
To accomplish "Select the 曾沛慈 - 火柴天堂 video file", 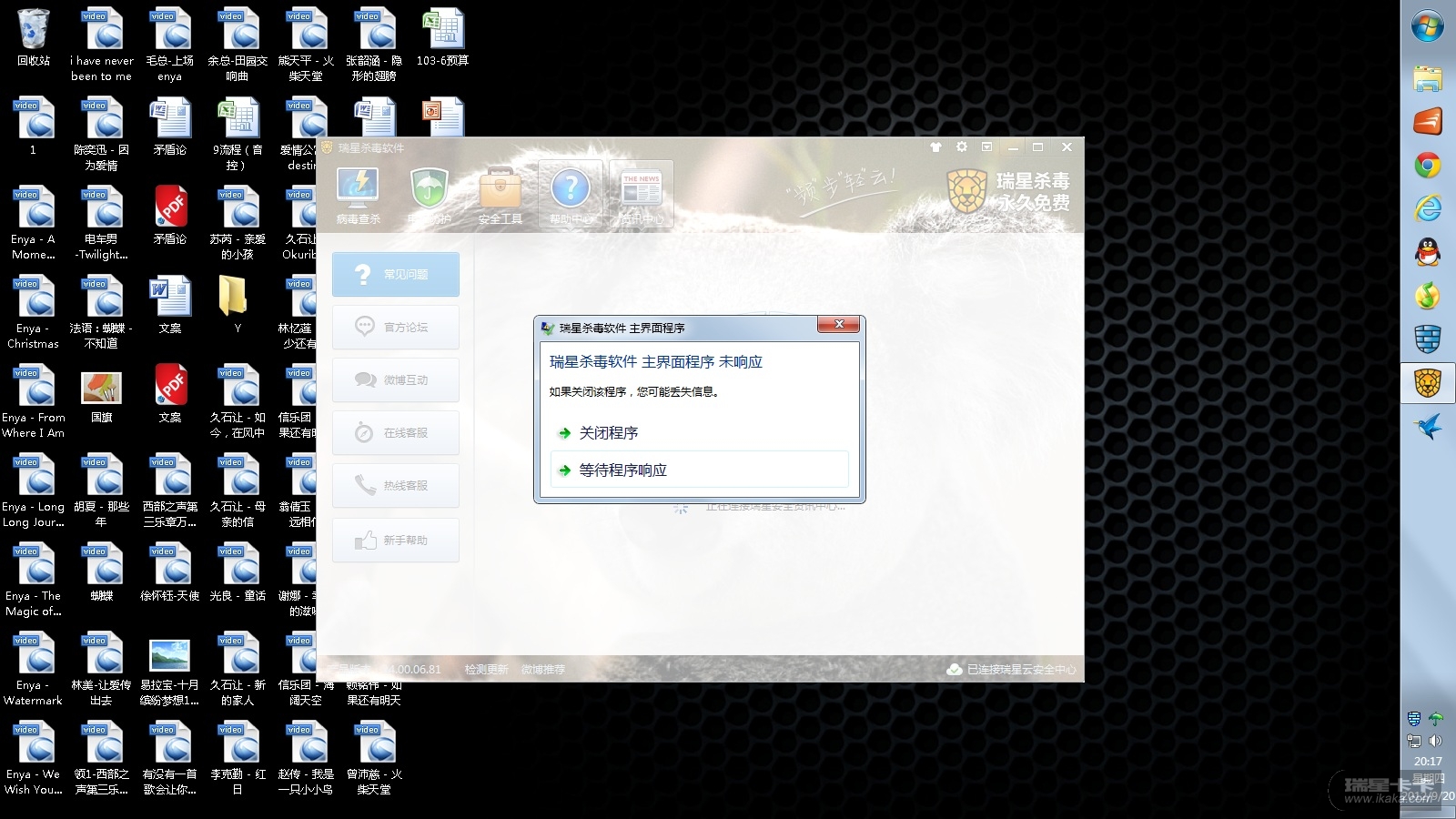I will (x=374, y=760).
